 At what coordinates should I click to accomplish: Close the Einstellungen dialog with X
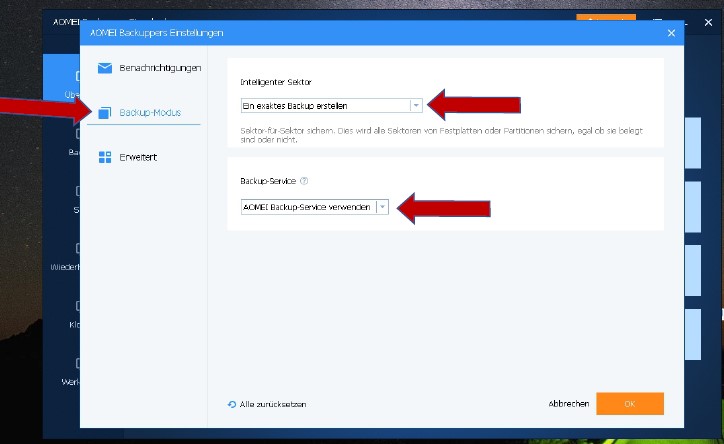click(x=671, y=33)
